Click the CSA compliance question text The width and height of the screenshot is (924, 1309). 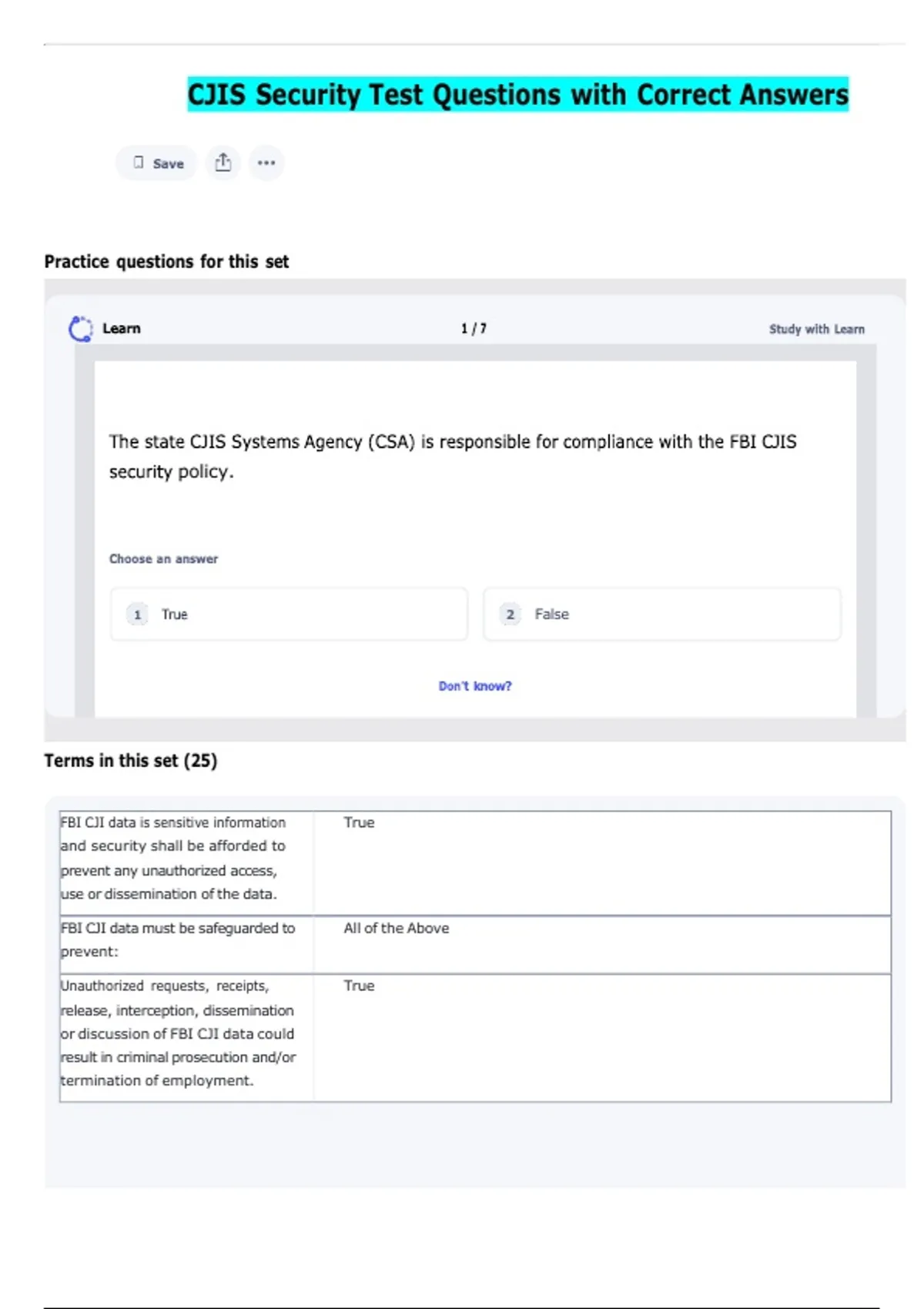[x=453, y=456]
